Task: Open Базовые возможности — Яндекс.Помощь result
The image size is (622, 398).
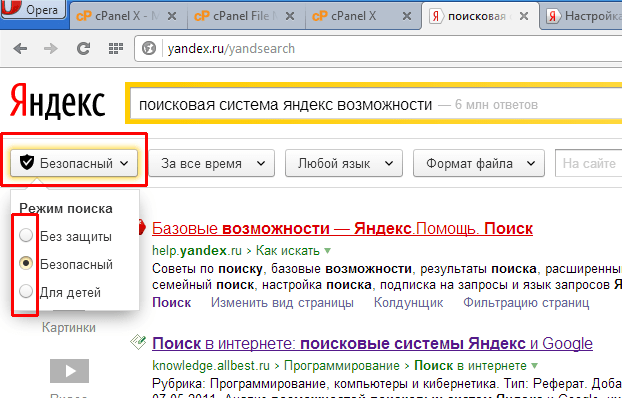Action: pos(342,229)
